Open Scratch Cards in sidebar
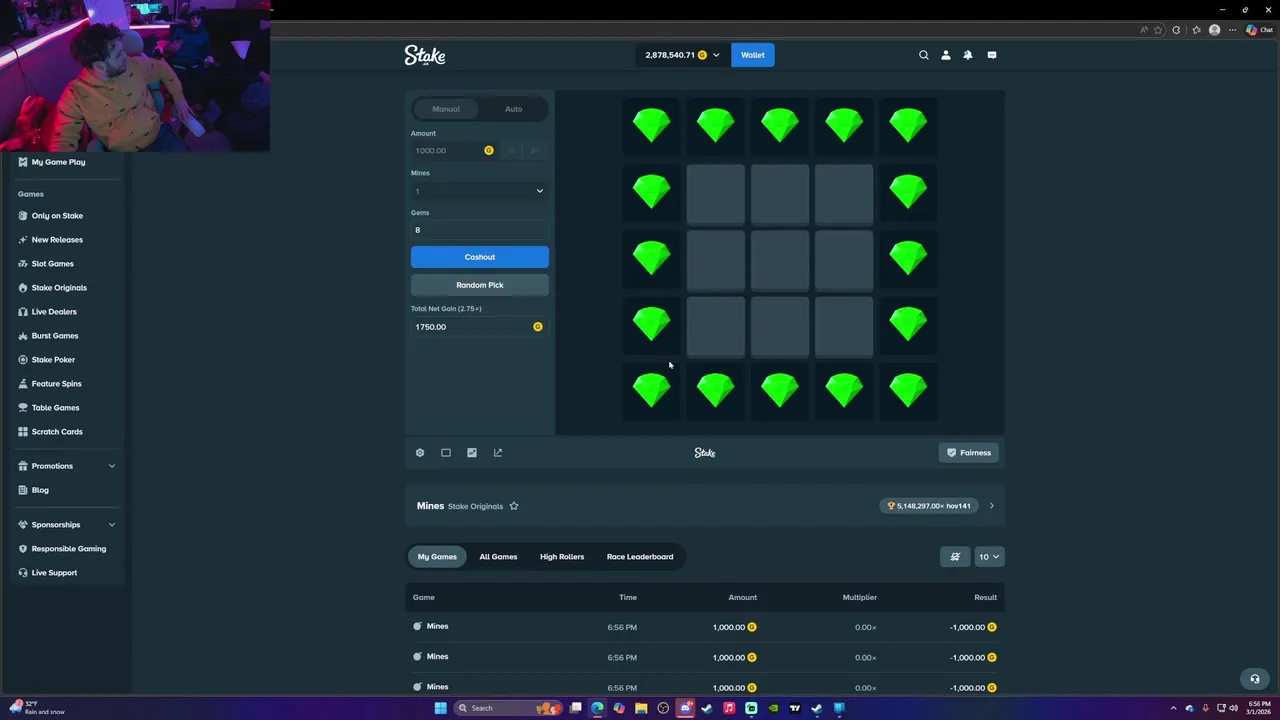Image resolution: width=1280 pixels, height=720 pixels. tap(57, 432)
